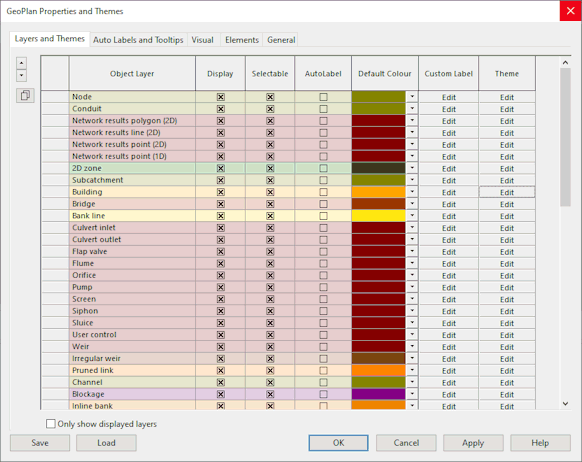This screenshot has width=582, height=462.
Task: Enable AutoLabel for Weir layer
Action: (x=323, y=347)
